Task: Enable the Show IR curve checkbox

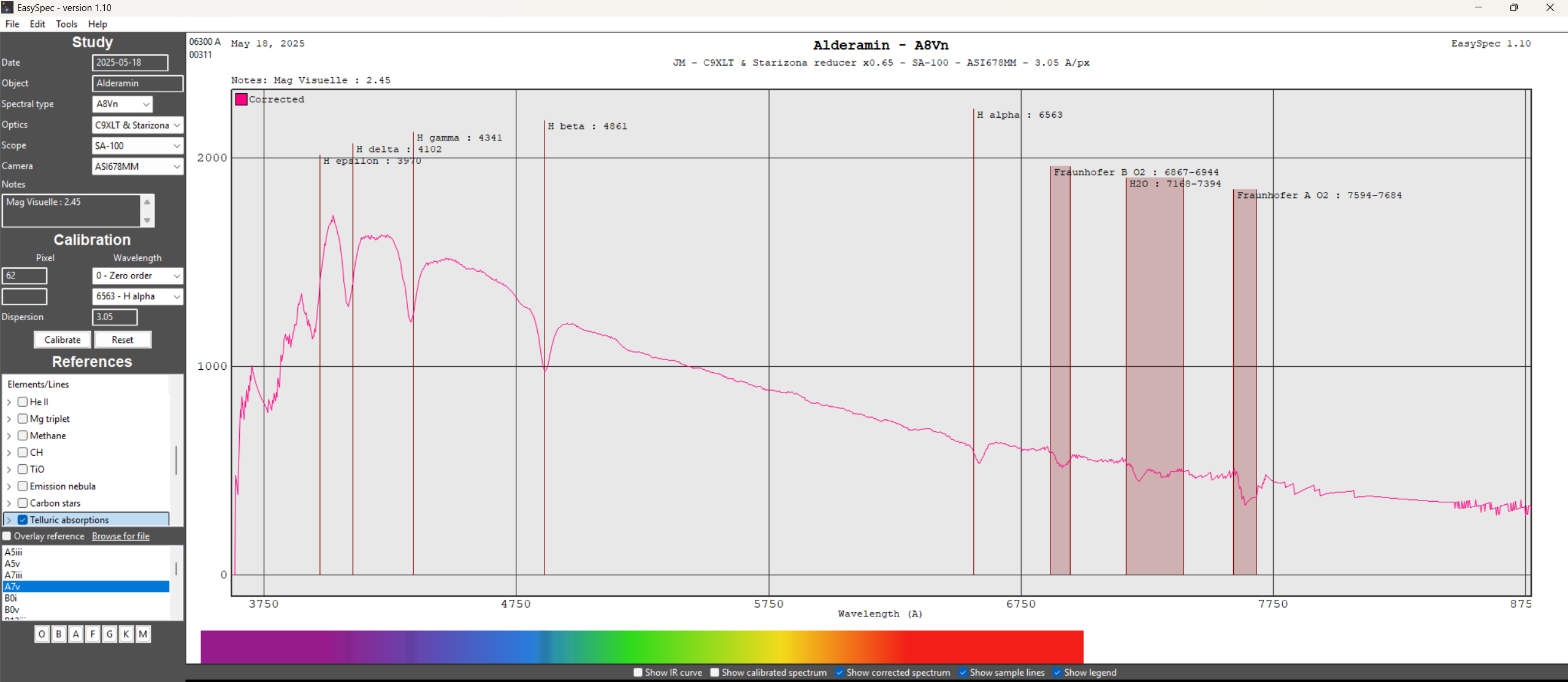Action: (x=638, y=672)
